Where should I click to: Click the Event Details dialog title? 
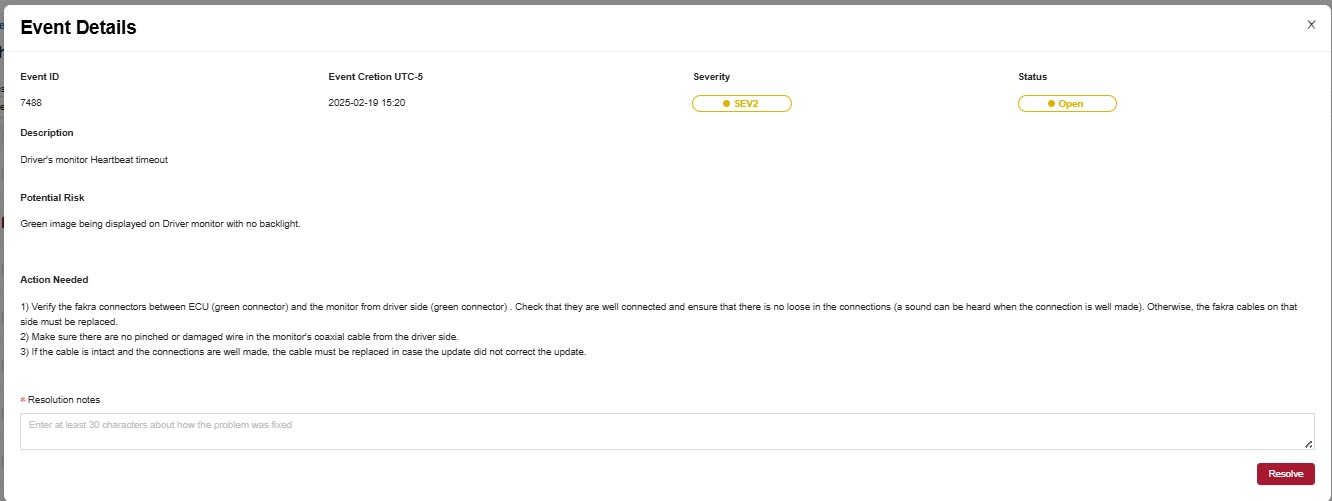coord(78,28)
